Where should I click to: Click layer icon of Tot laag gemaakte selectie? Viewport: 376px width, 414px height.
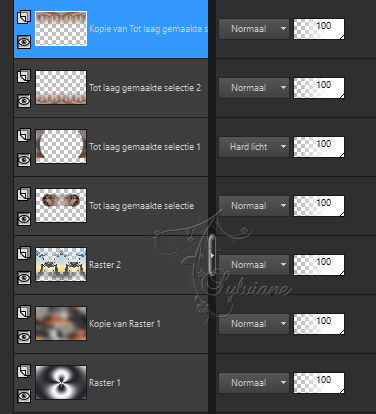pos(24,194)
